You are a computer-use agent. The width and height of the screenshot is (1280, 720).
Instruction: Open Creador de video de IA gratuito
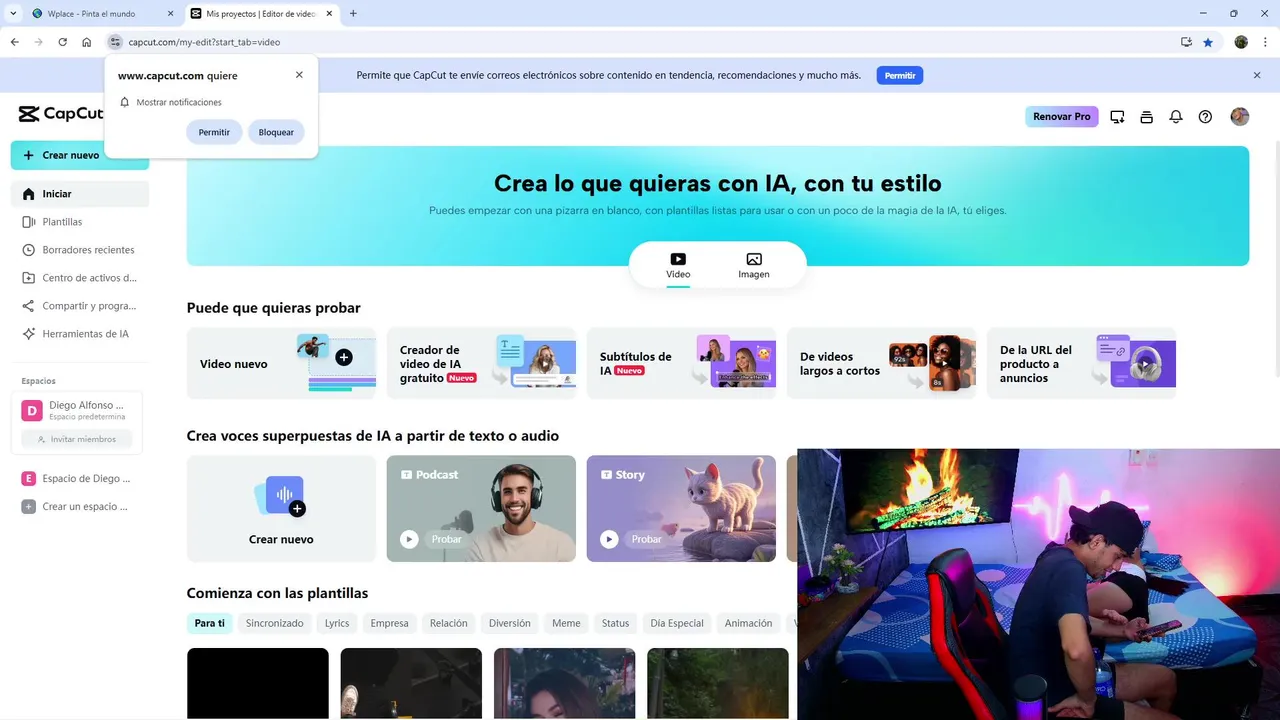tap(481, 363)
